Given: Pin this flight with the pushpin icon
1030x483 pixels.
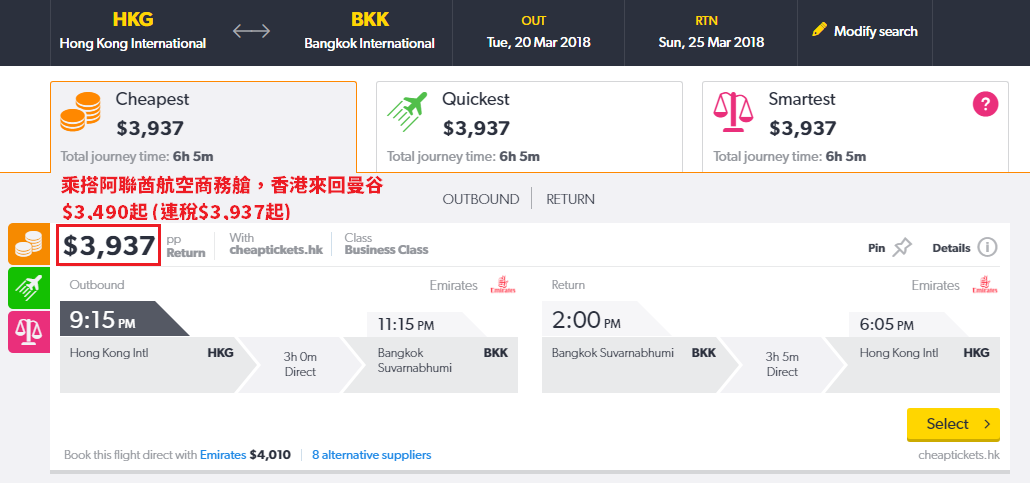Looking at the screenshot, I should click(903, 248).
